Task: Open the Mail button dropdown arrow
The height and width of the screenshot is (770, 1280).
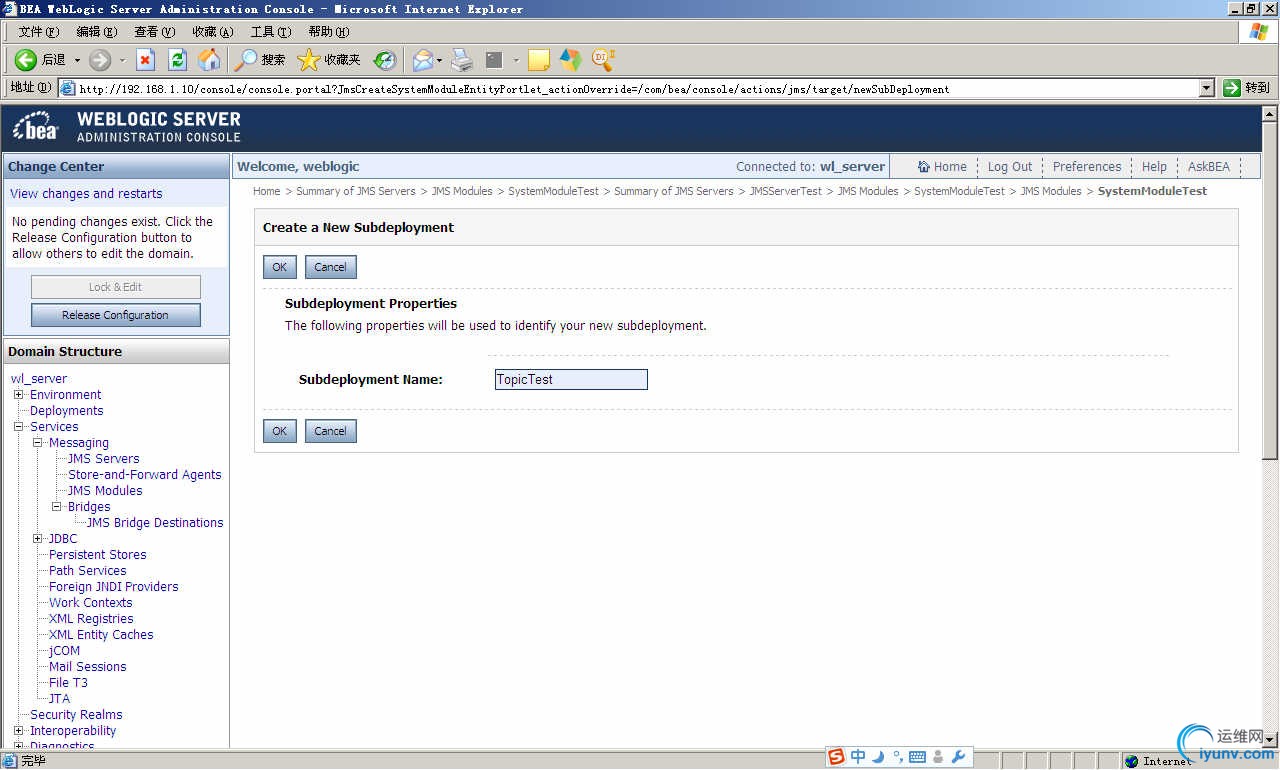Action: (x=439, y=60)
